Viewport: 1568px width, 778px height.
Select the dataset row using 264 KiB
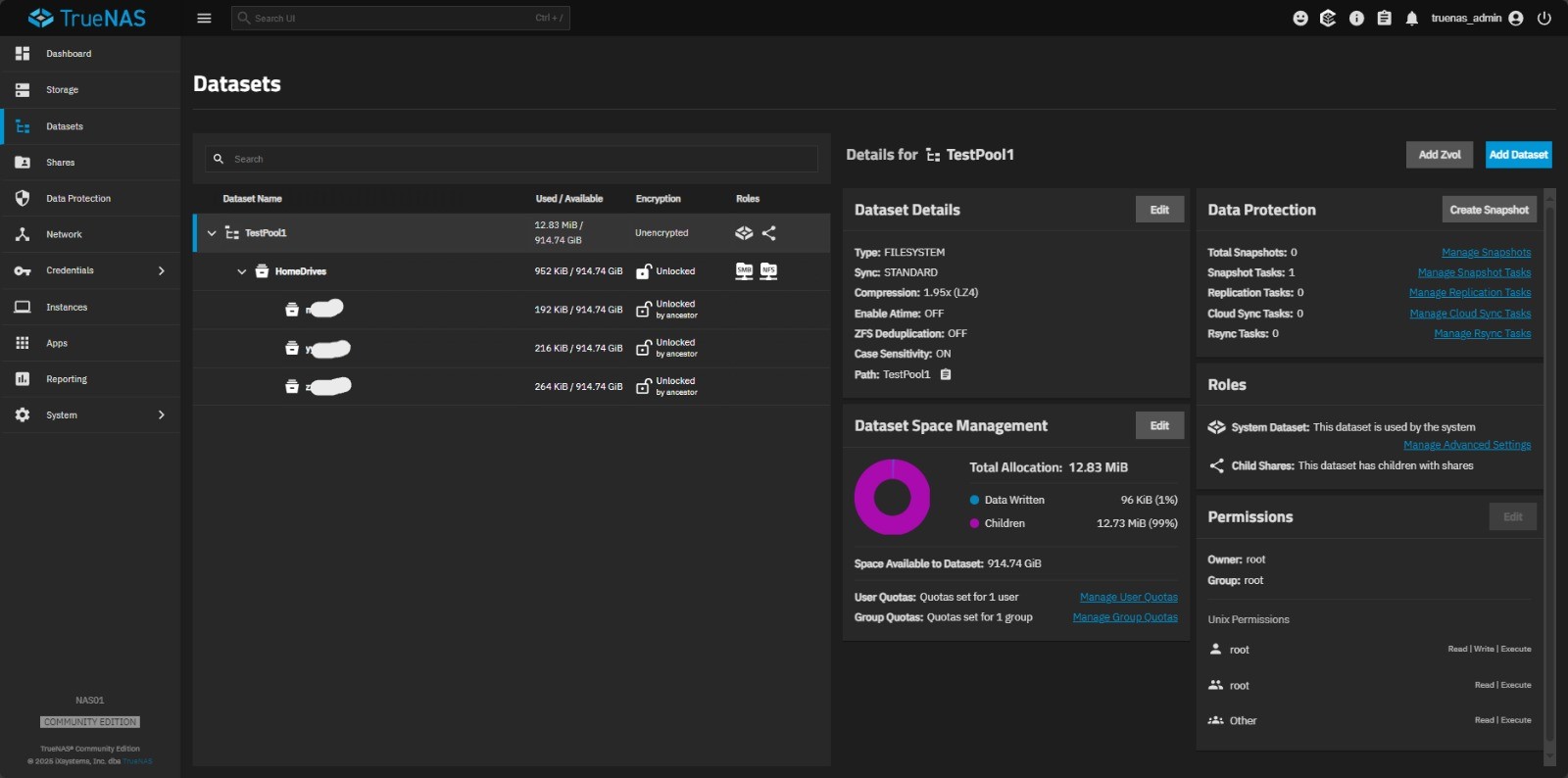coord(512,386)
